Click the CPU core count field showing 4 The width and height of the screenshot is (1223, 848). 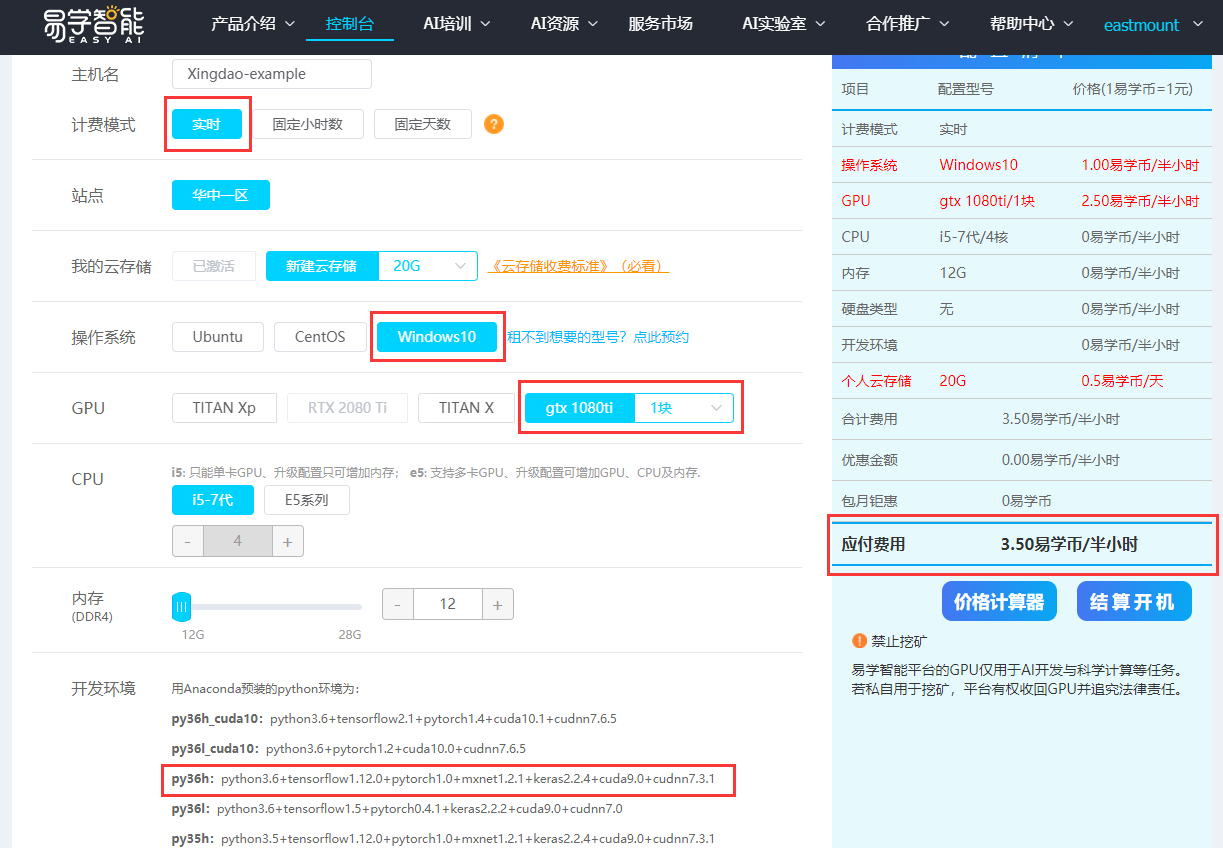[237, 541]
